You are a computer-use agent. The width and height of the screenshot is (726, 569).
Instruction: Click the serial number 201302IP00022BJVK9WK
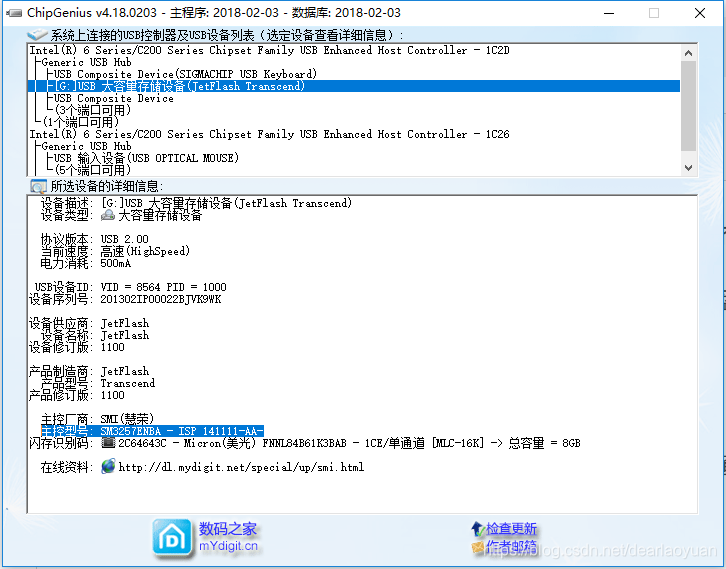point(161,299)
